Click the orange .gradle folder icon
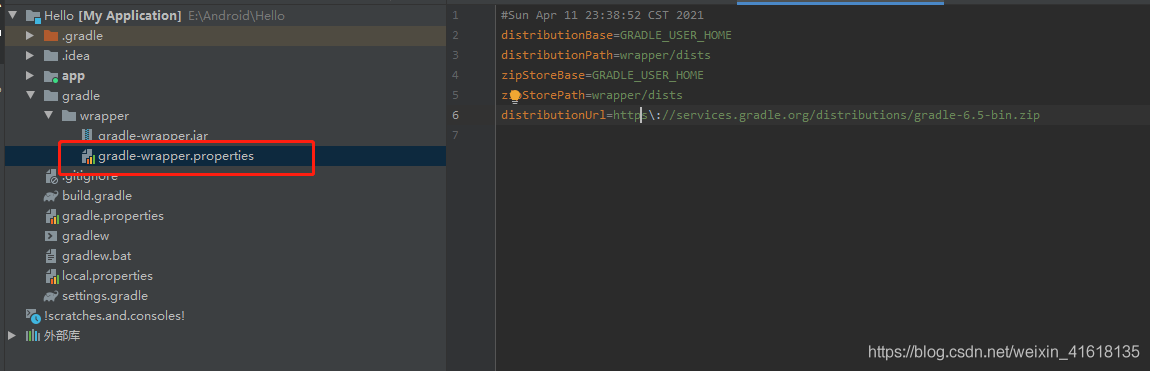The image size is (1150, 371). coord(51,35)
